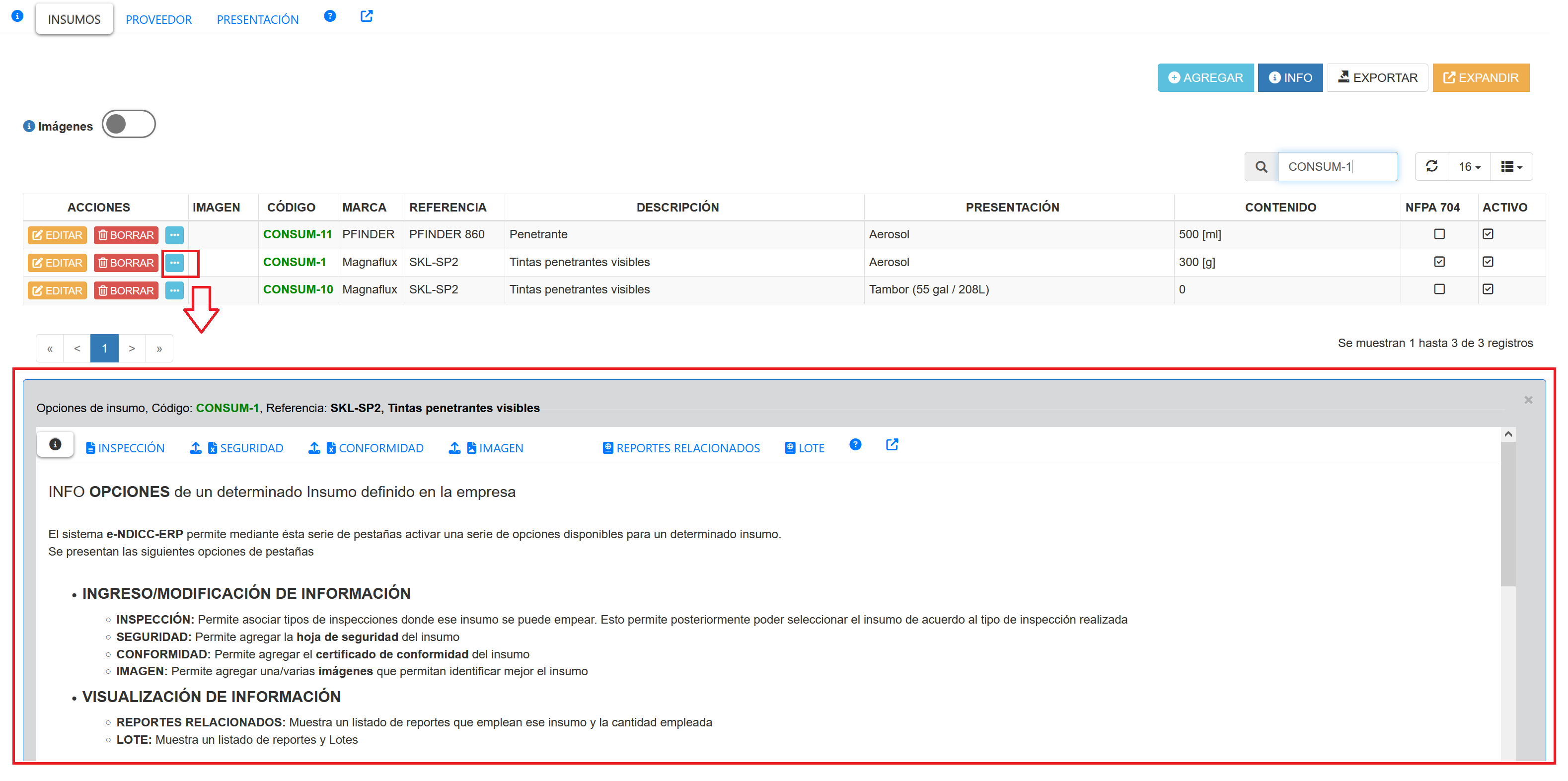Screen dimensions: 1568x781
Task: Expand the columns list dropdown
Action: (1511, 167)
